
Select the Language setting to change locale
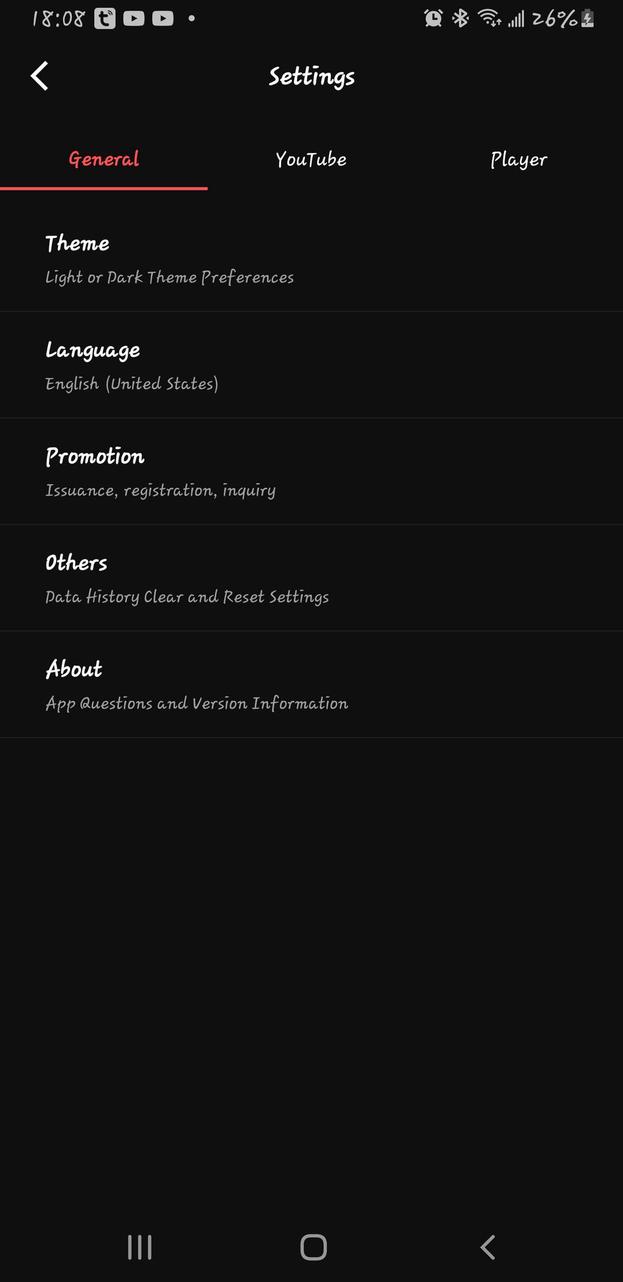(x=132, y=364)
